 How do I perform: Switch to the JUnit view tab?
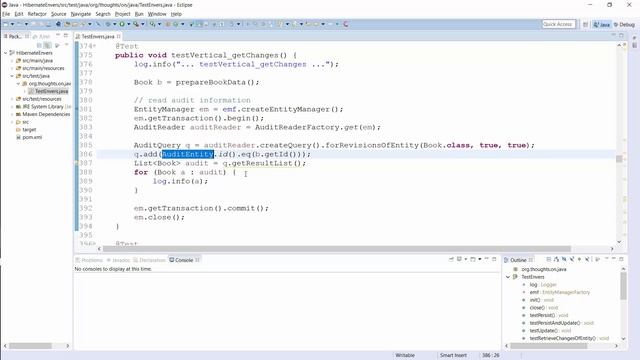[41, 36]
